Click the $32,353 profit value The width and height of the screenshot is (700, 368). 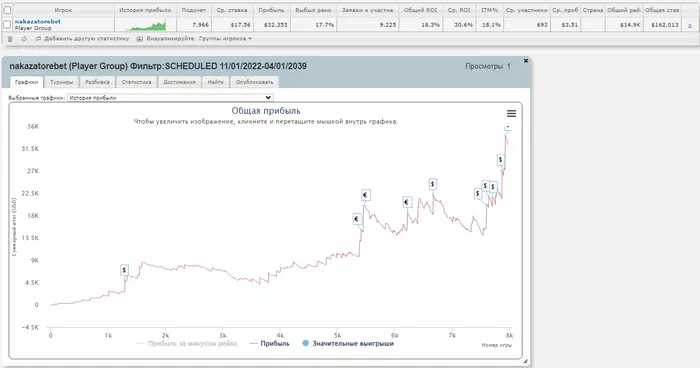click(275, 25)
